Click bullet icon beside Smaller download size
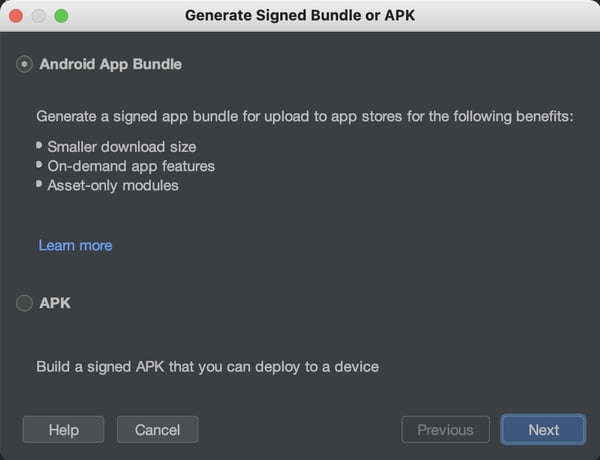The width and height of the screenshot is (600, 460). [x=39, y=145]
